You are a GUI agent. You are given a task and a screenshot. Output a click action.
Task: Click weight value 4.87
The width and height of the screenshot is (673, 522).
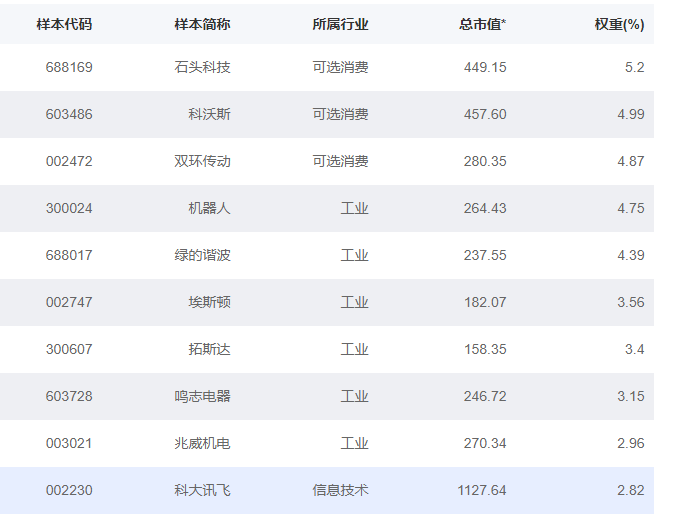click(x=631, y=161)
